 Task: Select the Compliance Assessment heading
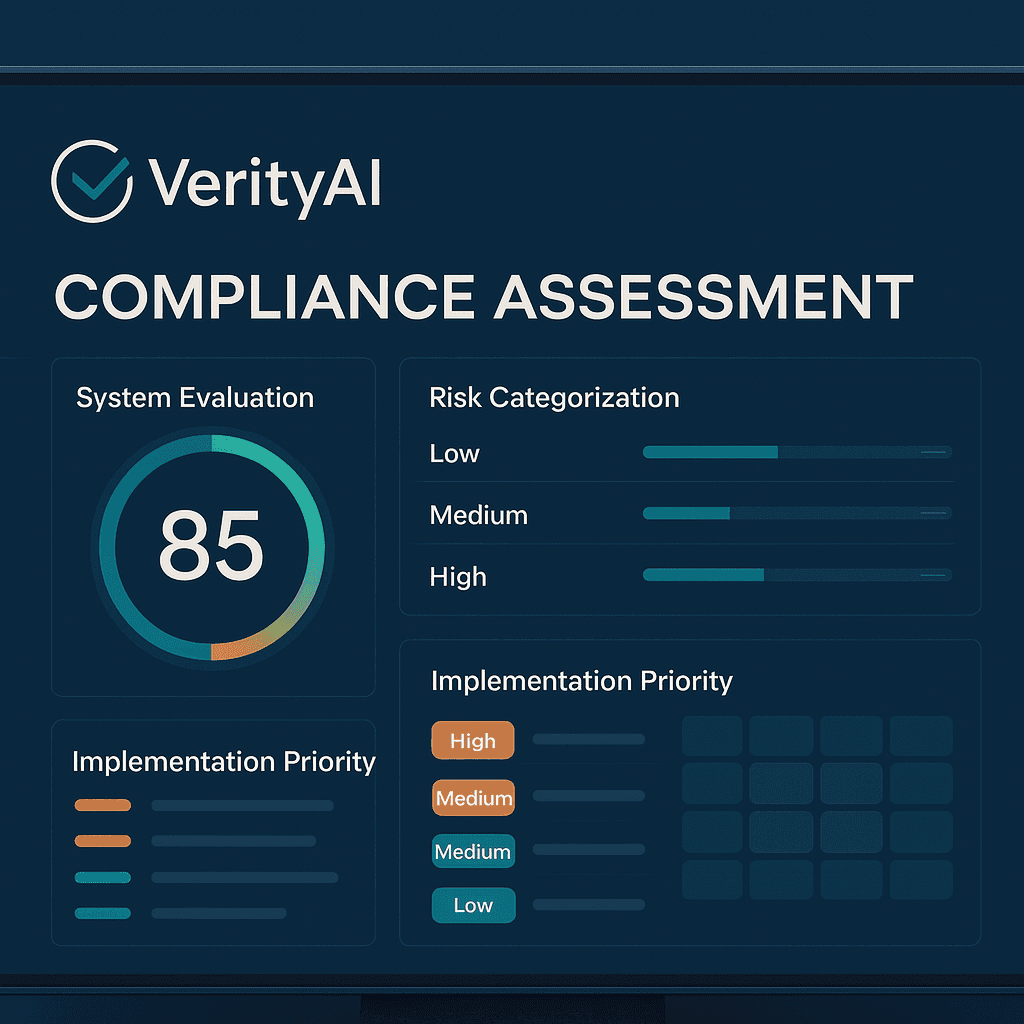point(484,297)
